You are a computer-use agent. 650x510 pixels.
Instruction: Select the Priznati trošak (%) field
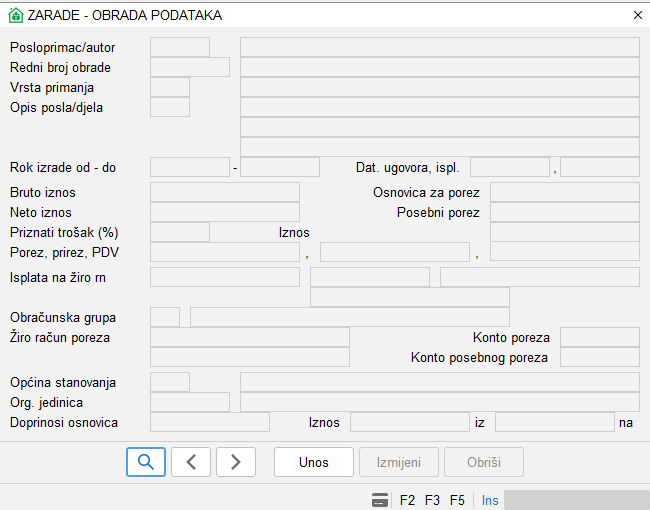180,232
